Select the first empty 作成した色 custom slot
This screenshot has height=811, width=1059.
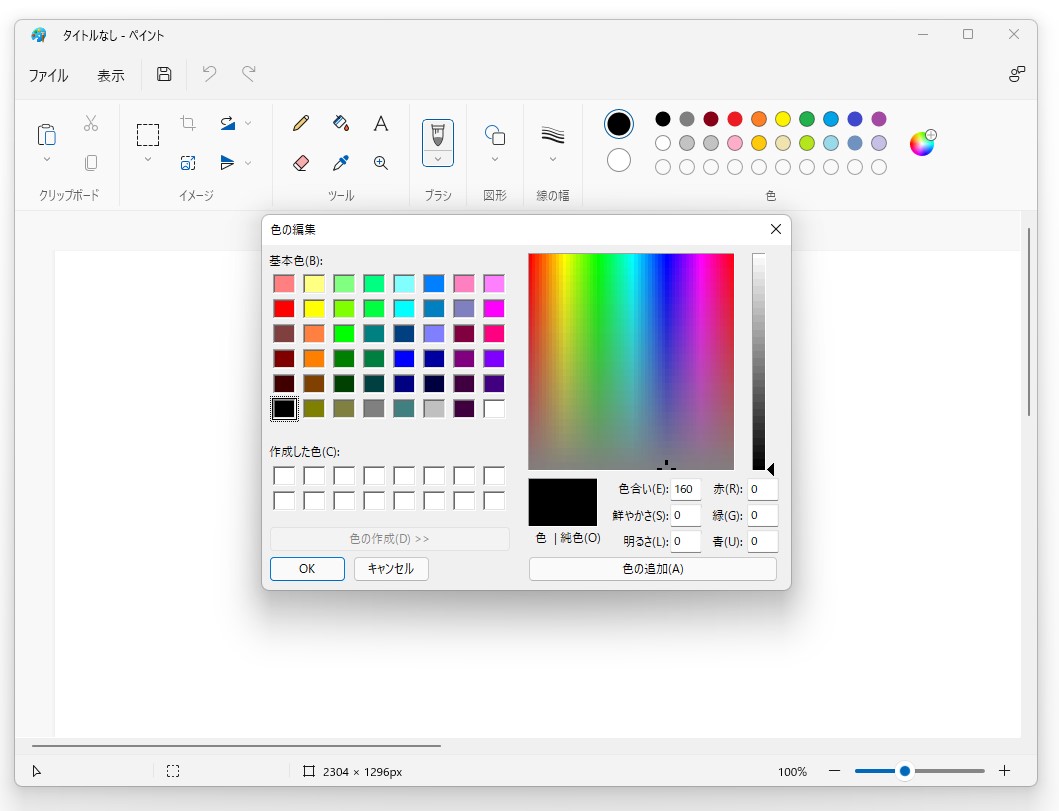pyautogui.click(x=284, y=475)
